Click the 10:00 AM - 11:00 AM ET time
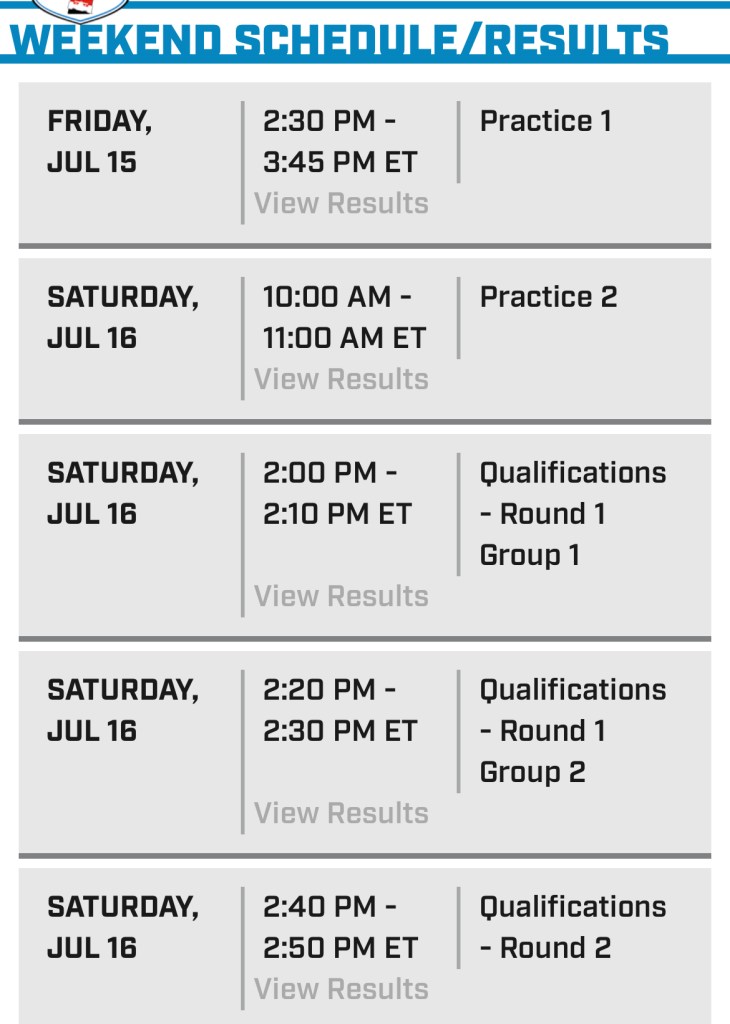Screen dimensions: 730x1024 343,317
